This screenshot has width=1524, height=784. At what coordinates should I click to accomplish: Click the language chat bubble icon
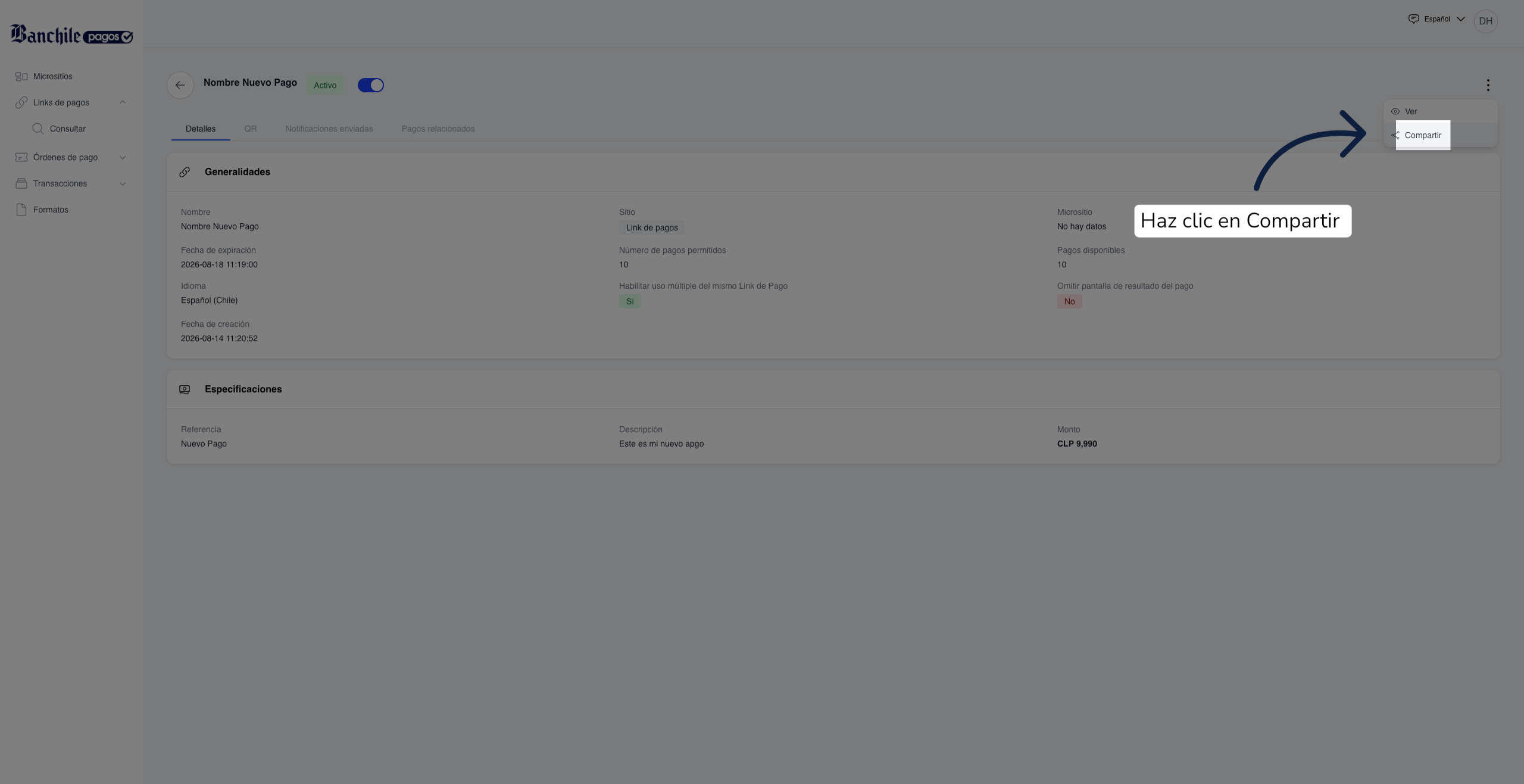(1414, 19)
